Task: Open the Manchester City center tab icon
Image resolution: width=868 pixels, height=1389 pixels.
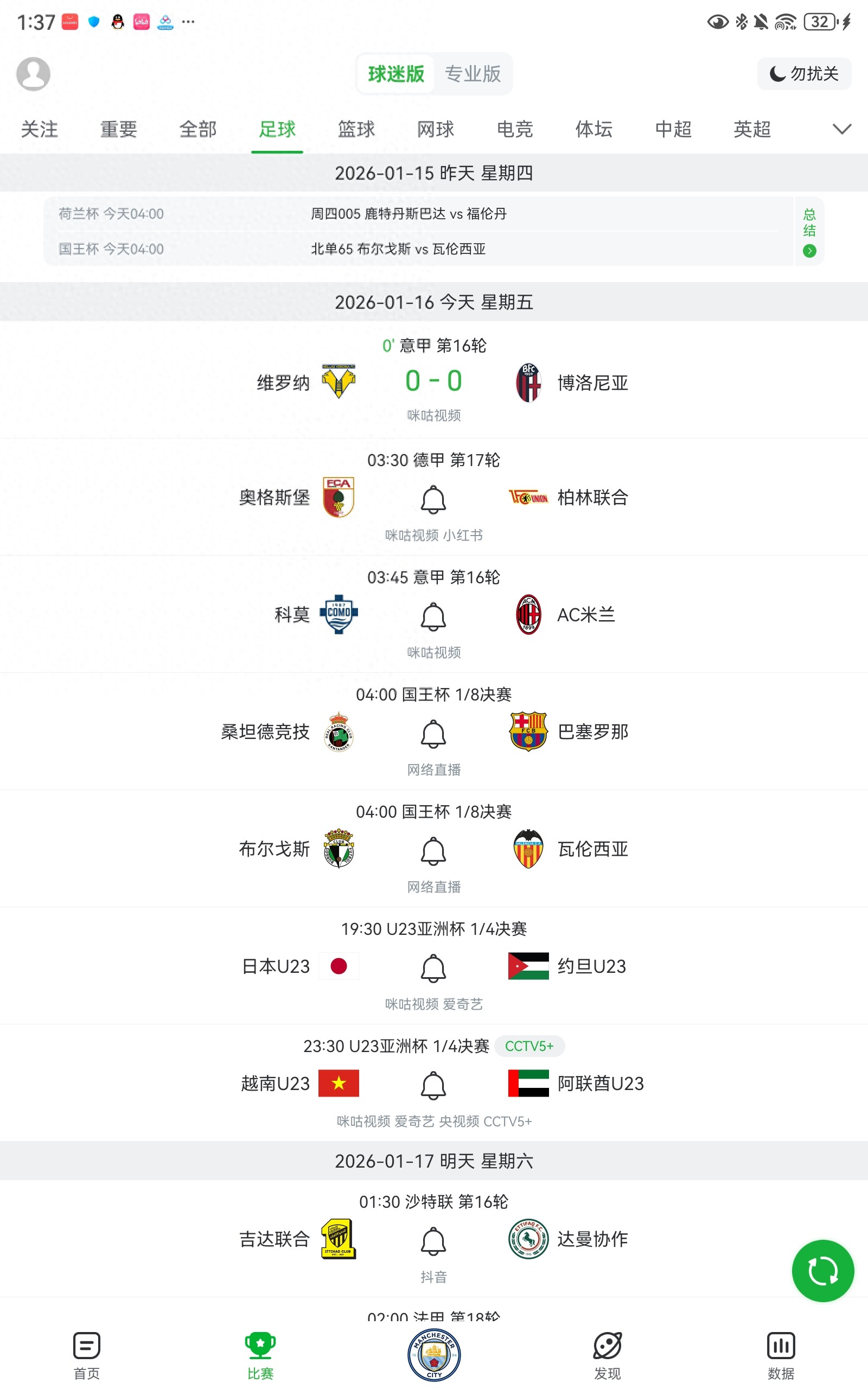Action: (434, 1355)
